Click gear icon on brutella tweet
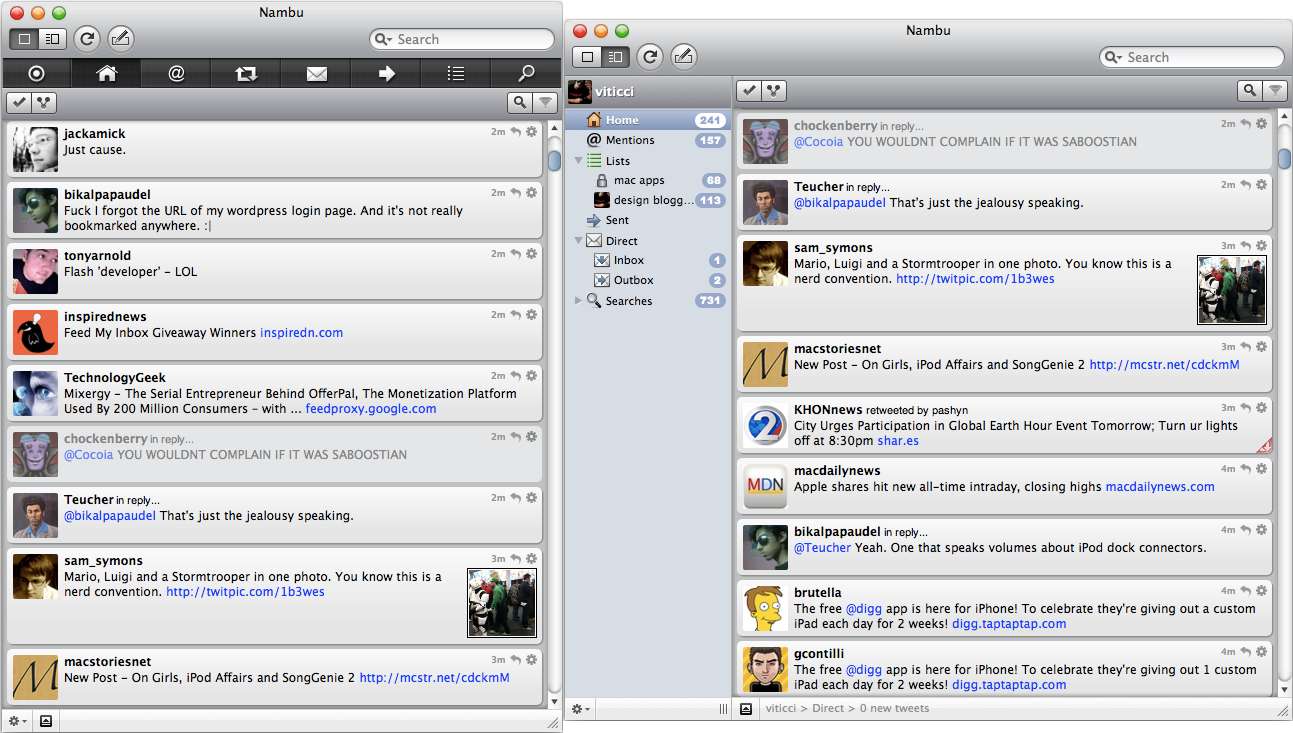Viewport: 1293px width, 733px height. coord(1262,590)
